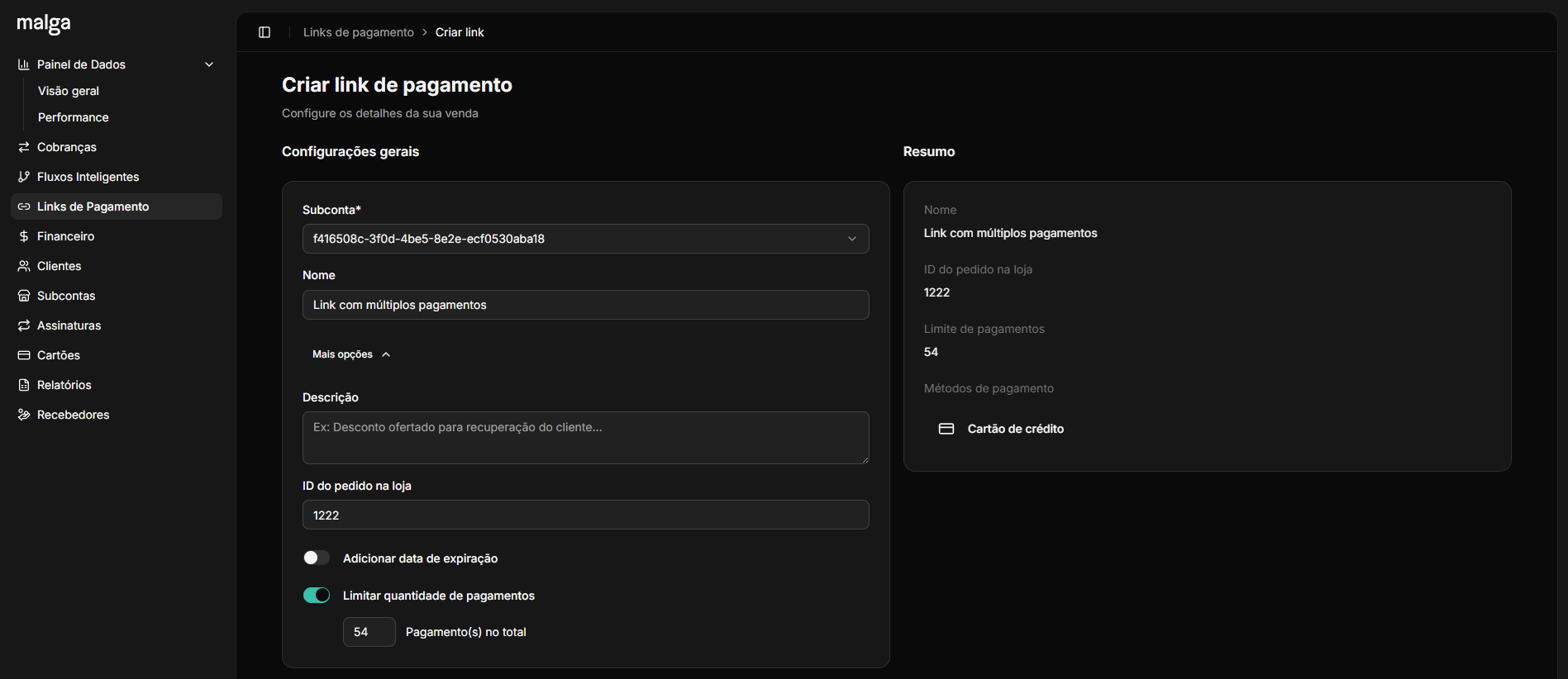Viewport: 1568px width, 679px height.
Task: Click the credit card icon in Resumo
Action: (x=946, y=429)
